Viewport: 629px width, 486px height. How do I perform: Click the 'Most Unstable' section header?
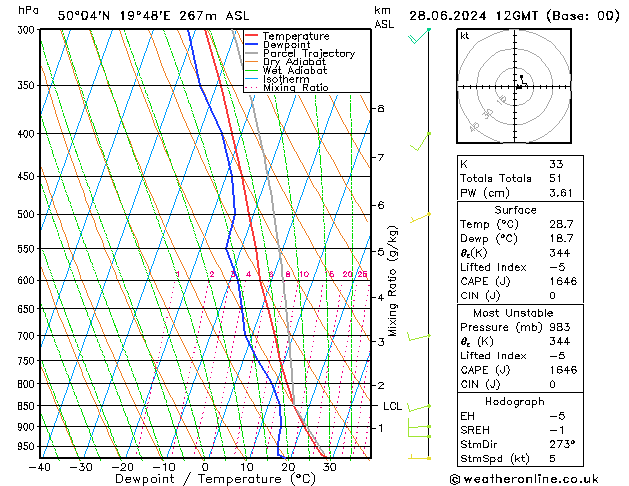point(513,313)
